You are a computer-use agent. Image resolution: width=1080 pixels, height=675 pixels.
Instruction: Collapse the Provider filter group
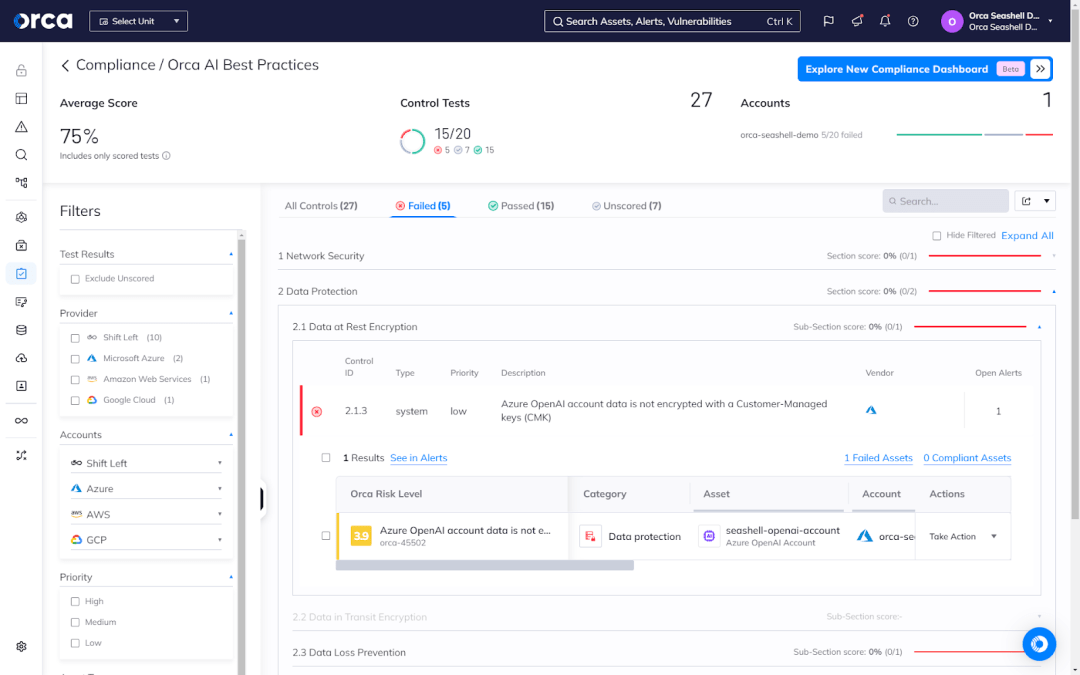tap(231, 313)
